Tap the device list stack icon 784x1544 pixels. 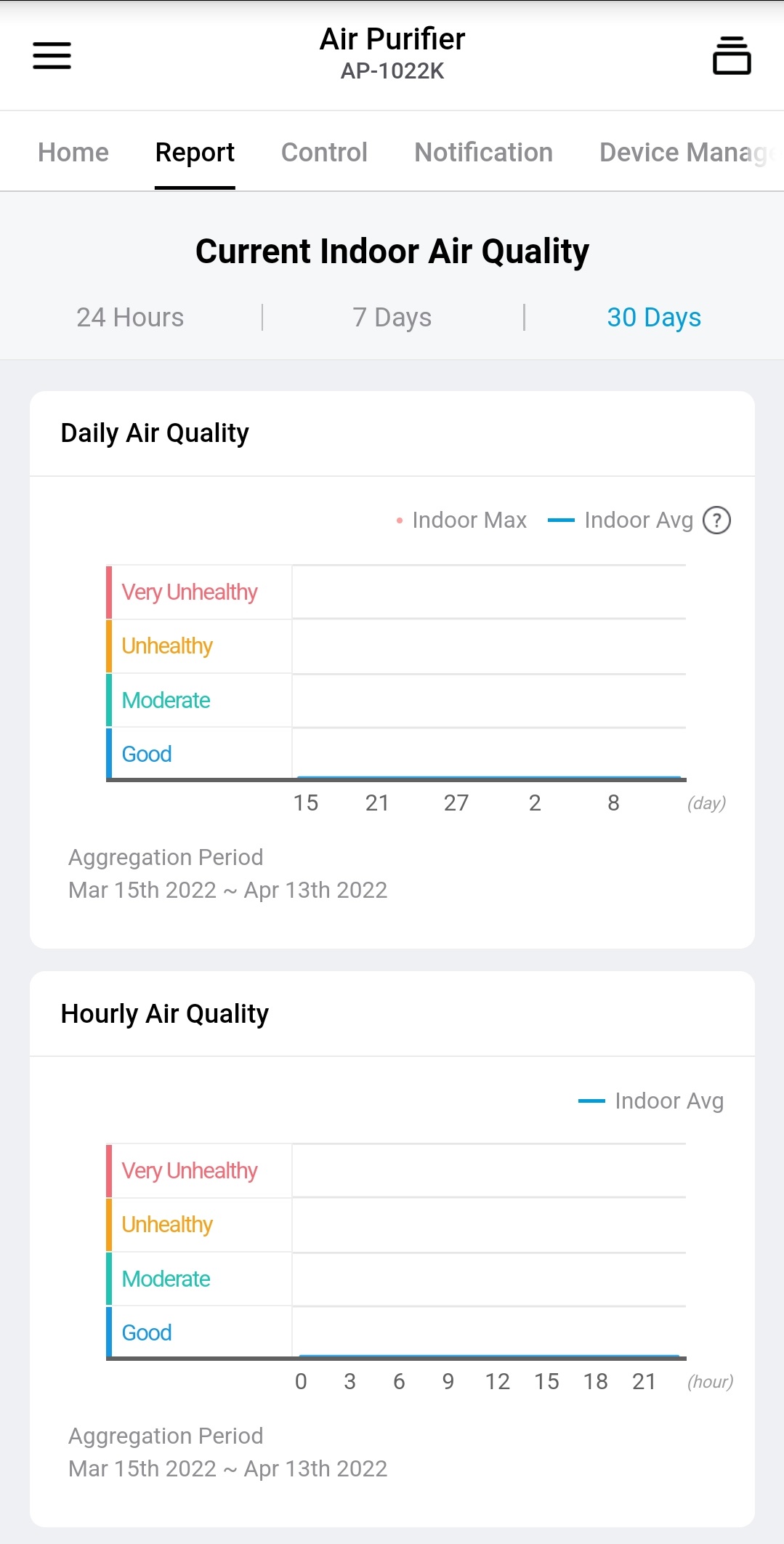click(731, 55)
